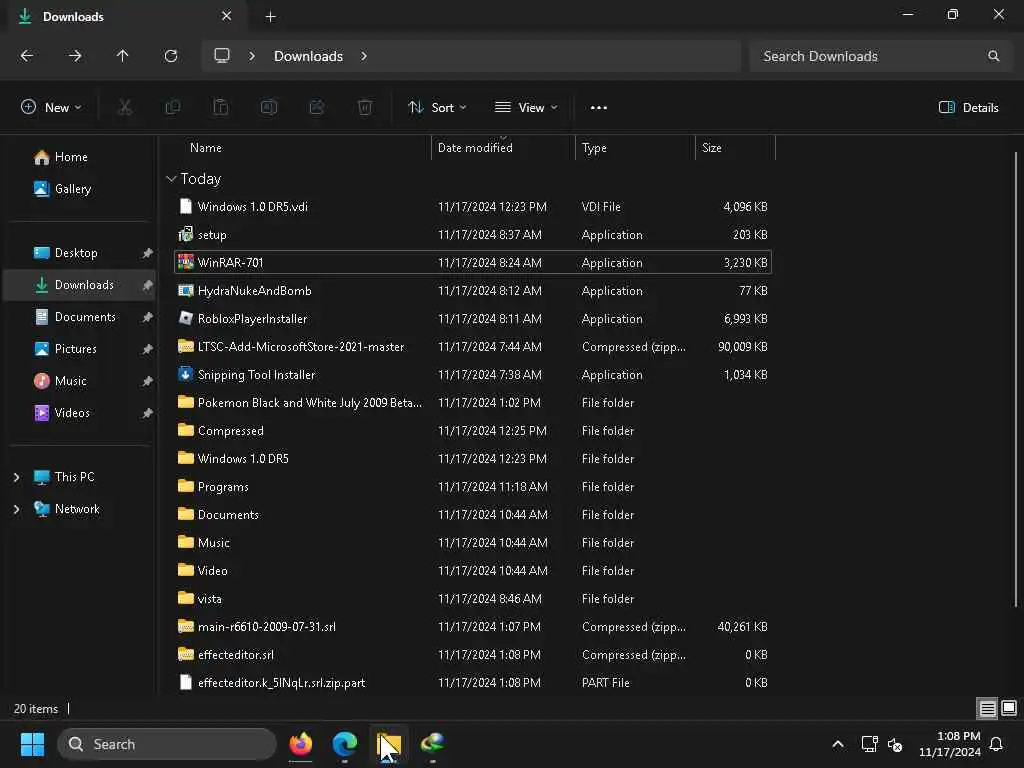
Task: Open the clock and date flyout
Action: click(950, 744)
